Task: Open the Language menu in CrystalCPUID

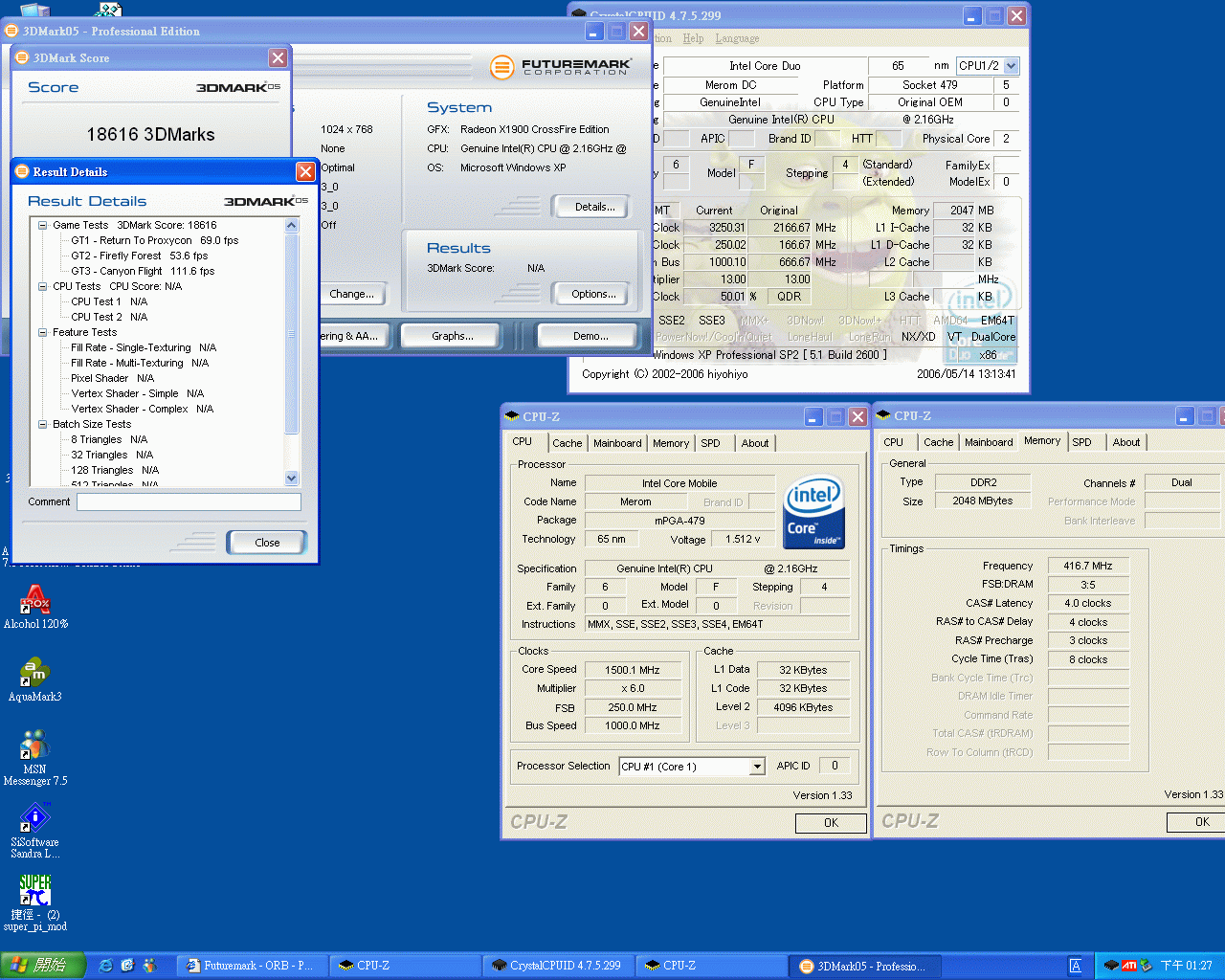Action: [737, 38]
